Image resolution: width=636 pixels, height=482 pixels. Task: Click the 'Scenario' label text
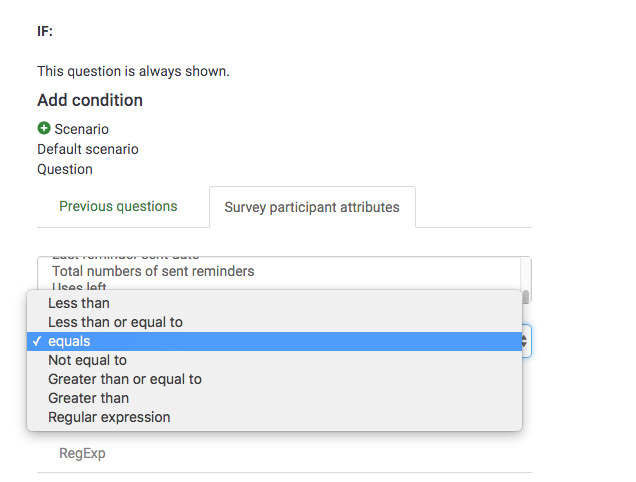pyautogui.click(x=82, y=129)
